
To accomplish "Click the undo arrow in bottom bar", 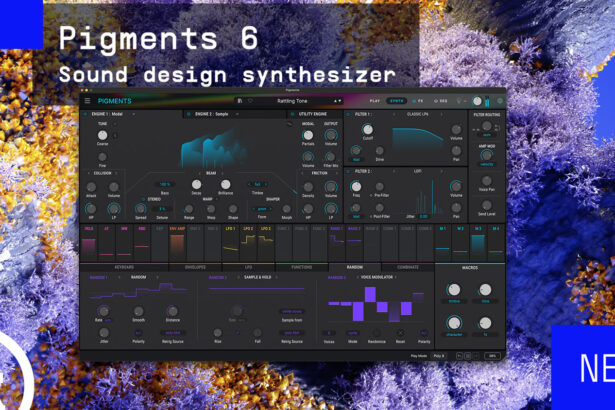I will (x=459, y=356).
